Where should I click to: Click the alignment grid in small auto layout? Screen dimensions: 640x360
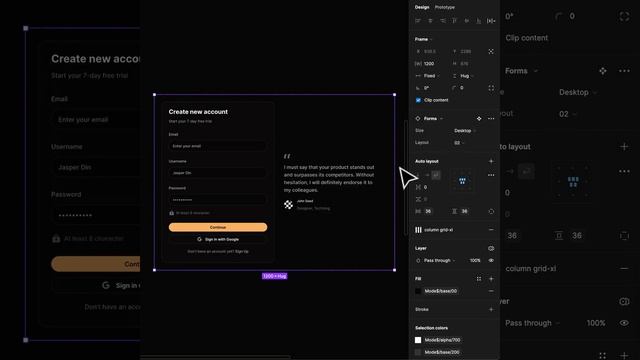pos(462,181)
